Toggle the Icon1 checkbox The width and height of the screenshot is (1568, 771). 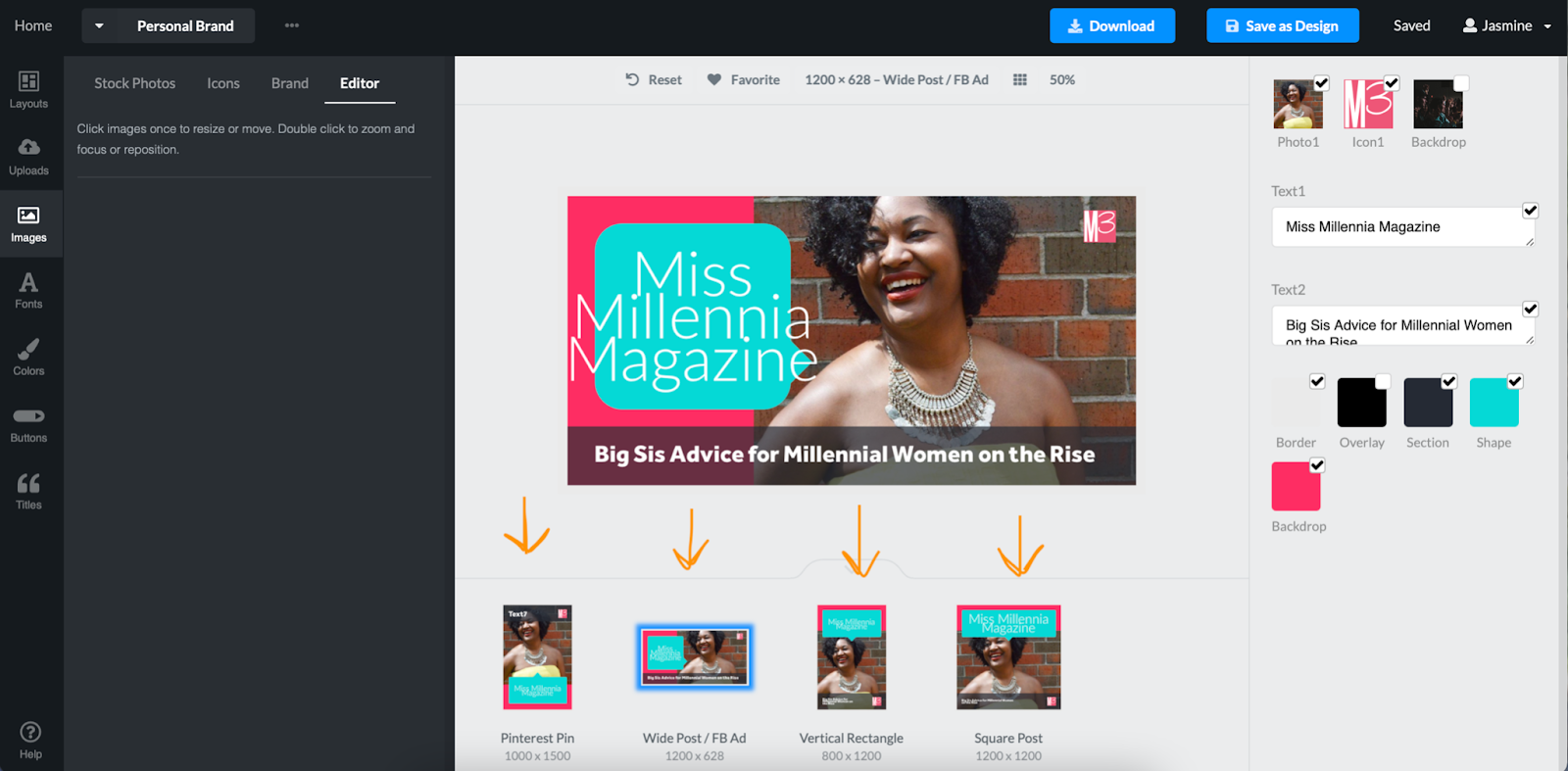pos(1392,83)
